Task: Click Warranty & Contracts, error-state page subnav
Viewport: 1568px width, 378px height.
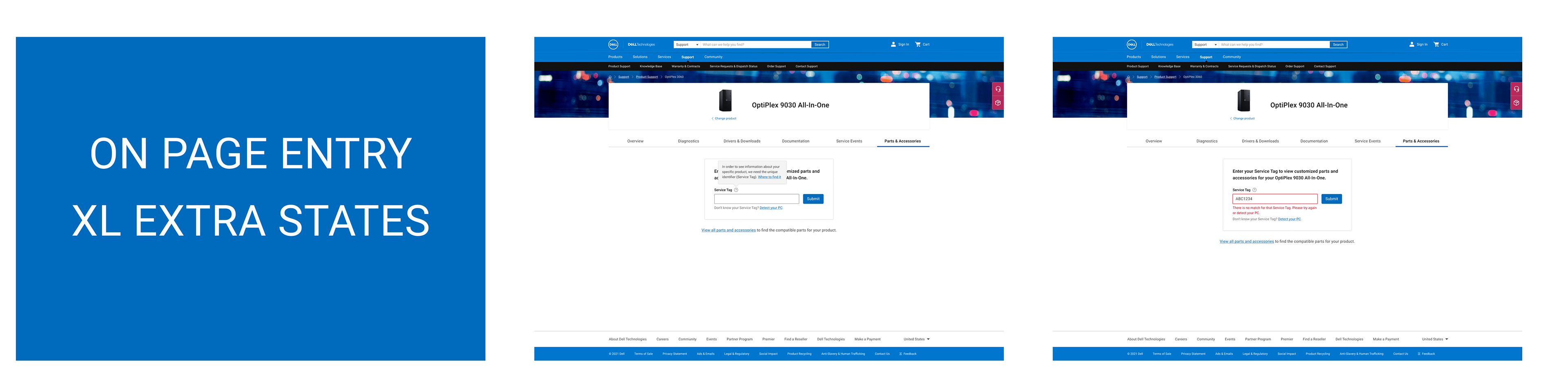Action: (x=1205, y=66)
